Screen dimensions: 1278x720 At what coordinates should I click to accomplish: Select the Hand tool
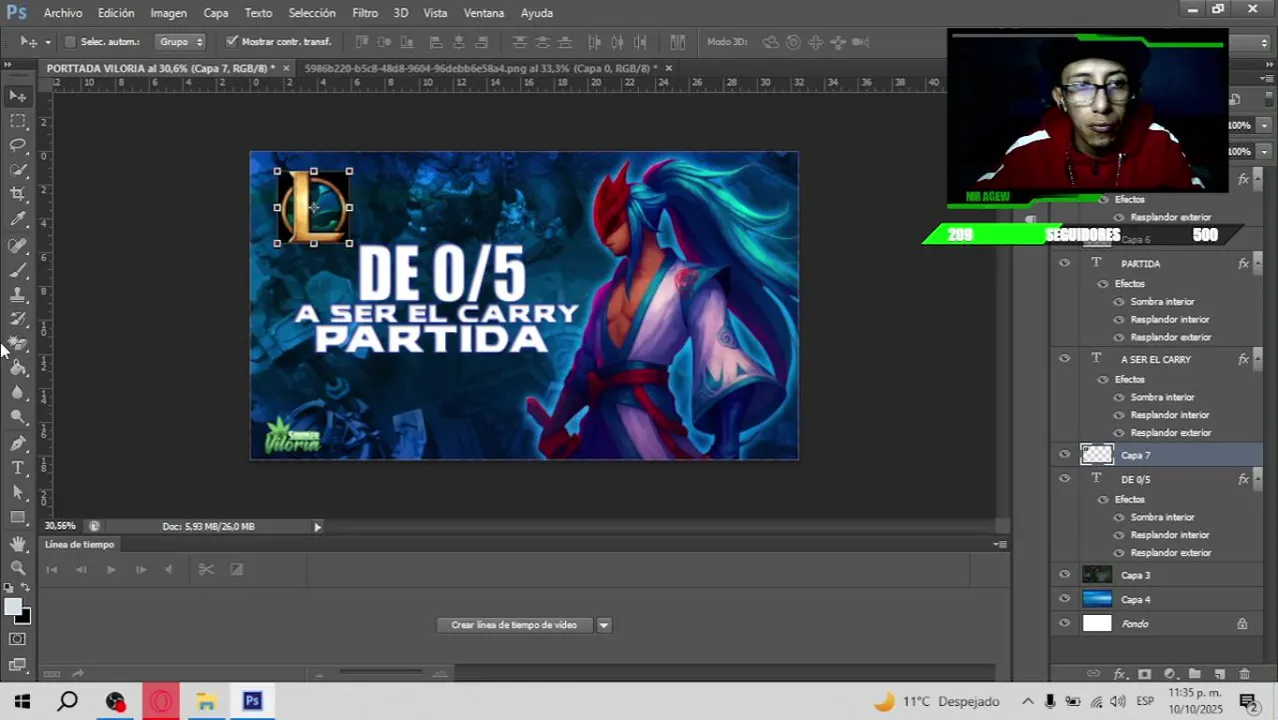point(18,543)
